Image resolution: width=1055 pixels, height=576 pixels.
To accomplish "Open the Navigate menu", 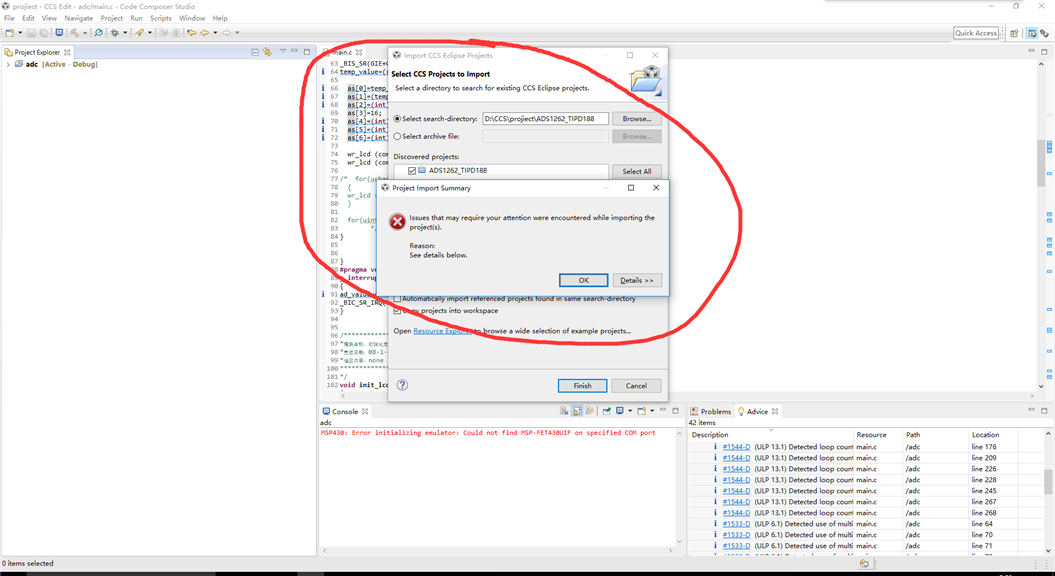I will point(79,18).
